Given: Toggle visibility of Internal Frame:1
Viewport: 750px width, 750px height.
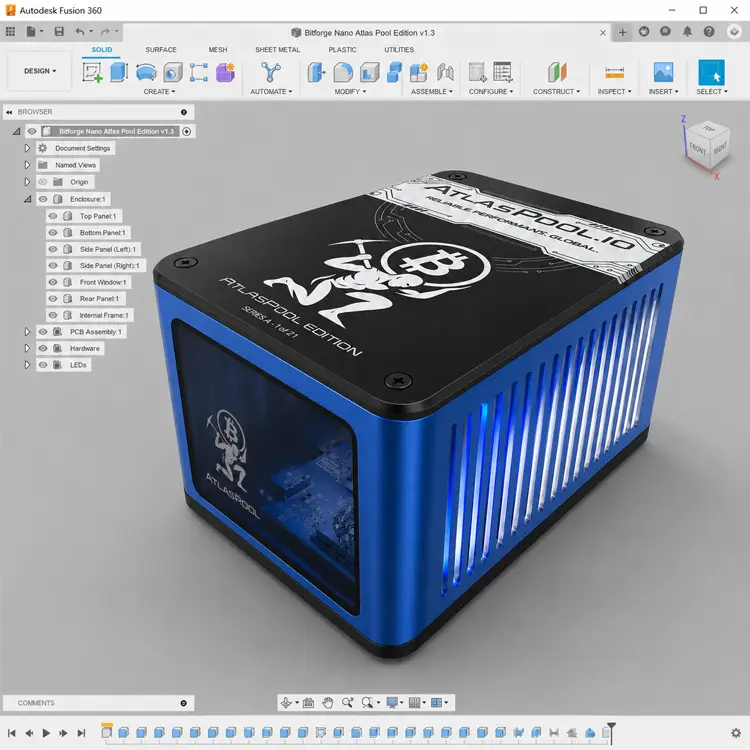Looking at the screenshot, I should pyautogui.click(x=53, y=315).
